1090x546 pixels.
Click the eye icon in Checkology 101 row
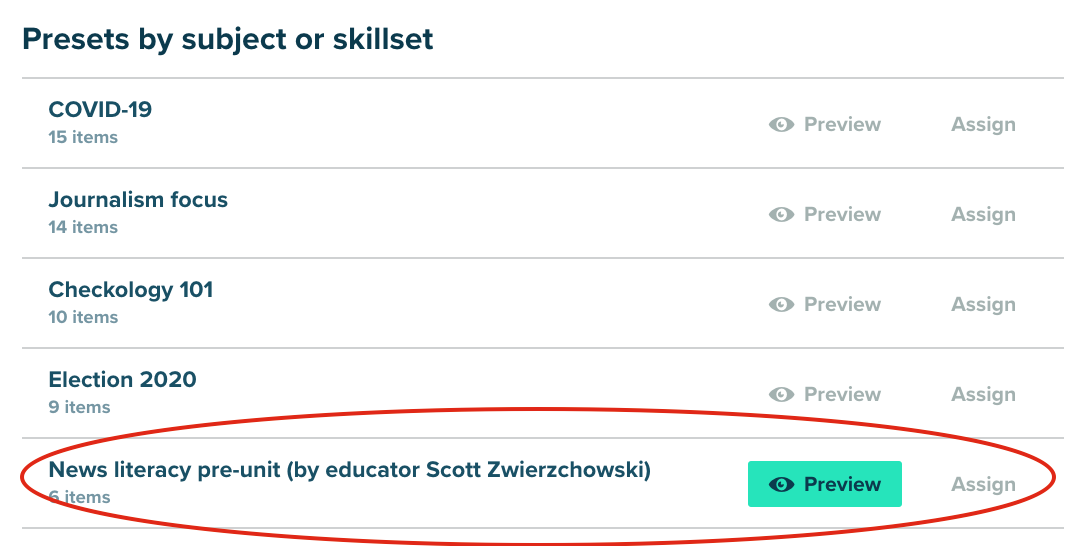781,305
